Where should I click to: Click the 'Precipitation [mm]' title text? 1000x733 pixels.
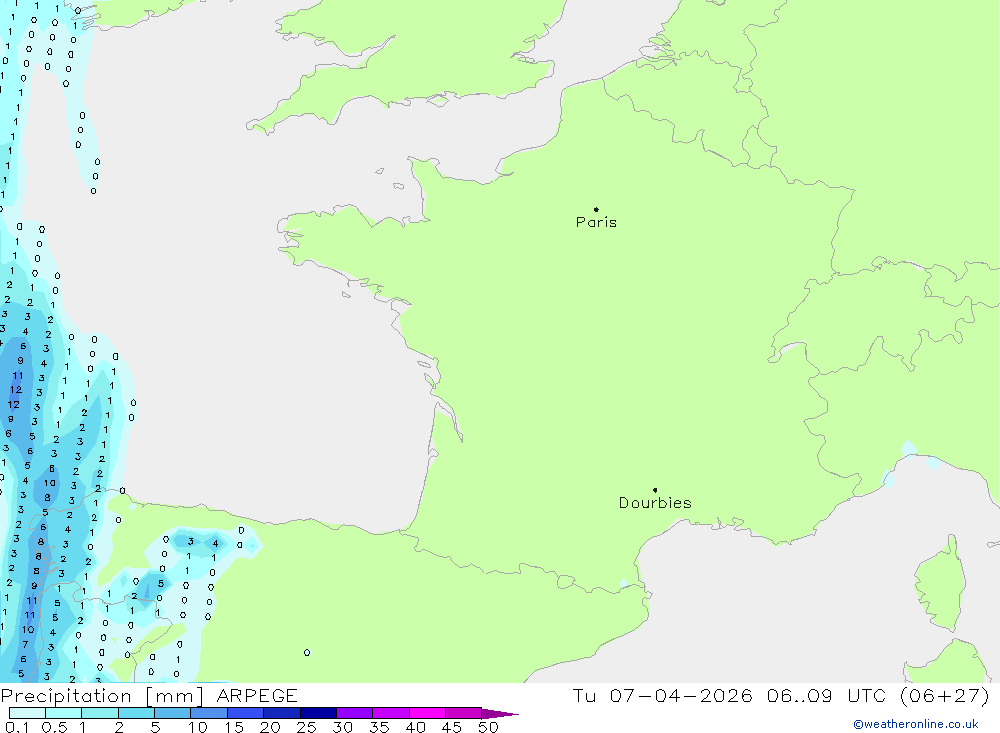point(102,696)
